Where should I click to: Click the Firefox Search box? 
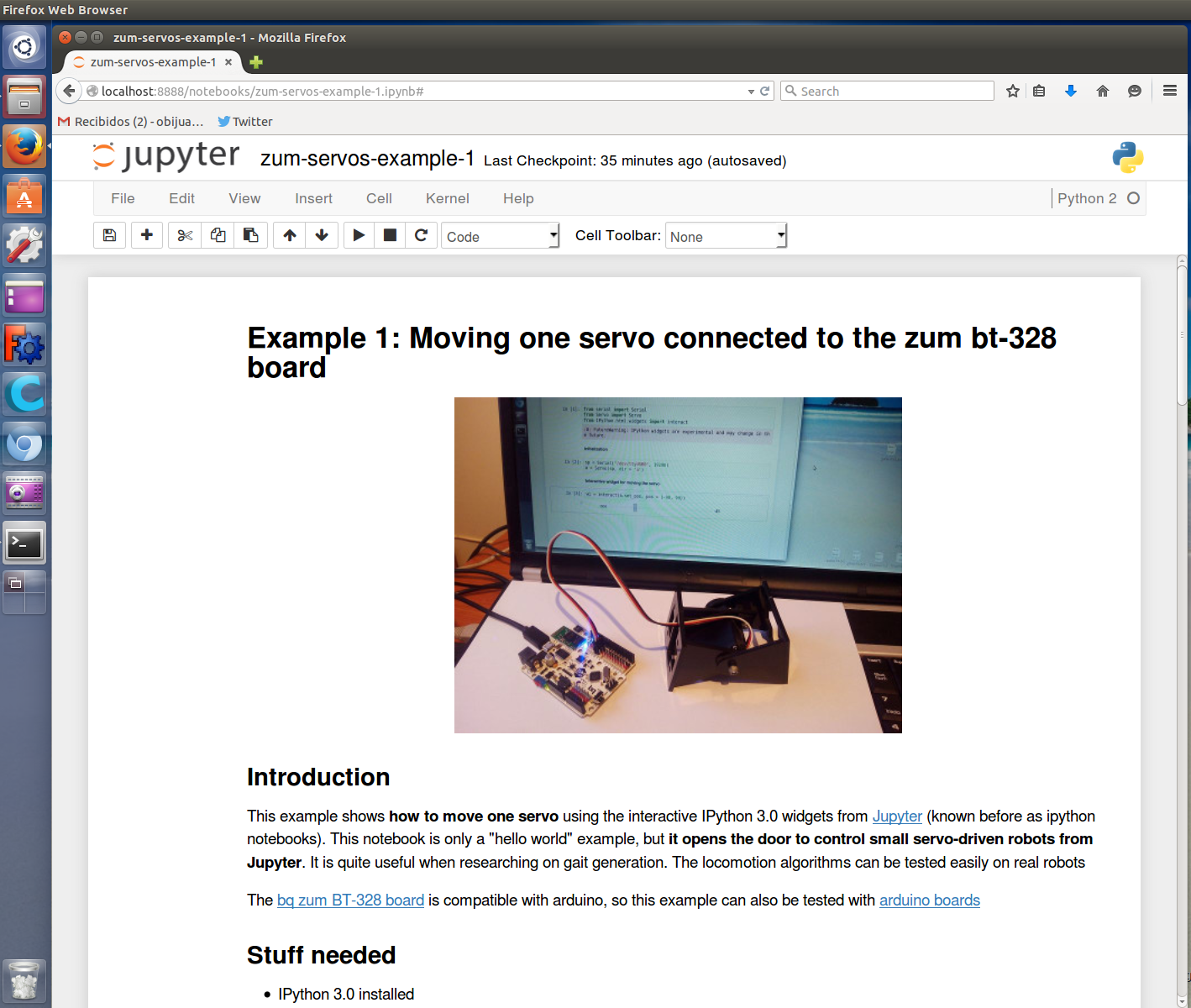(x=887, y=91)
